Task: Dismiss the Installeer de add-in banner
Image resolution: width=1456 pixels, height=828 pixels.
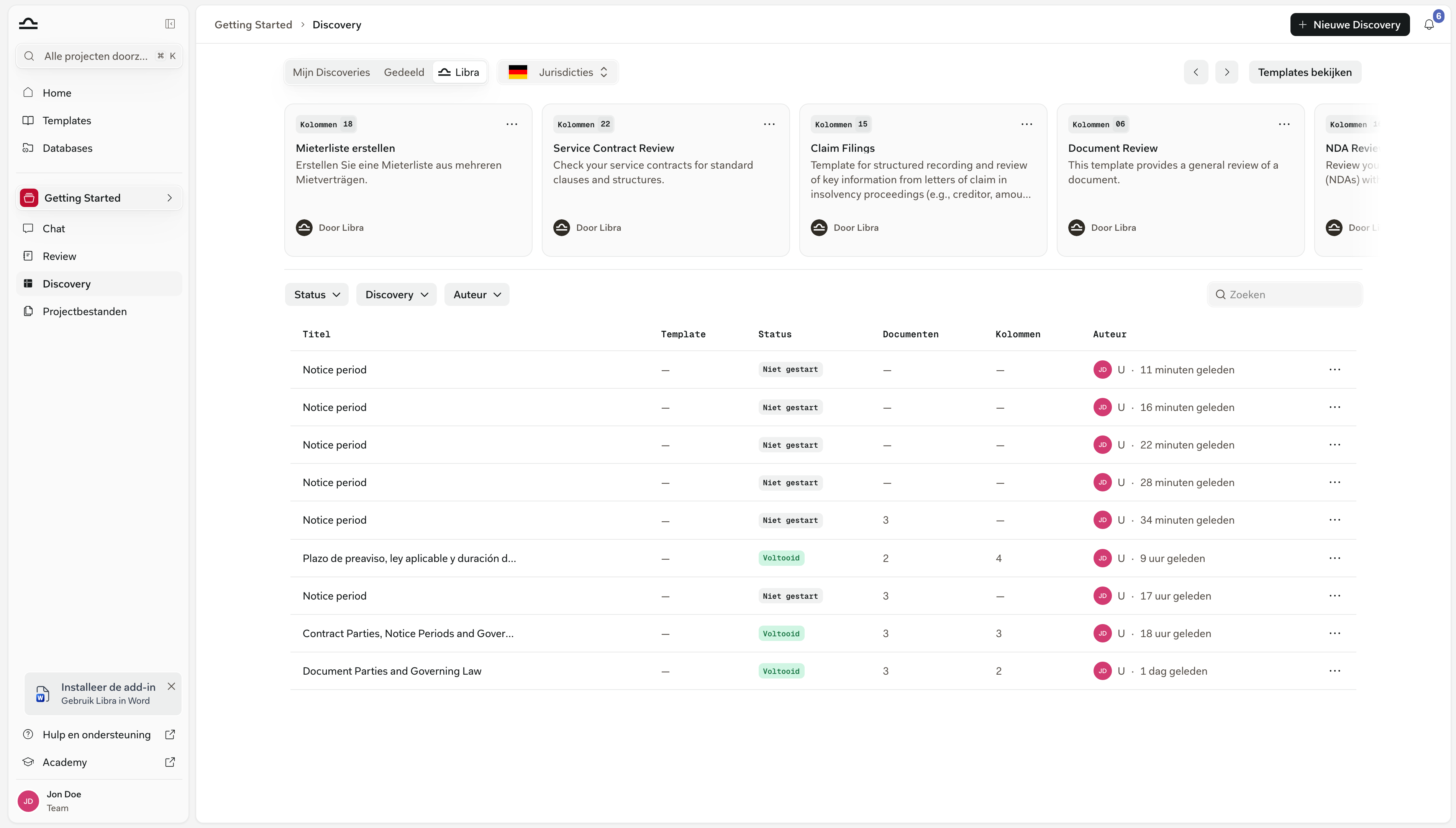Action: pos(171,687)
